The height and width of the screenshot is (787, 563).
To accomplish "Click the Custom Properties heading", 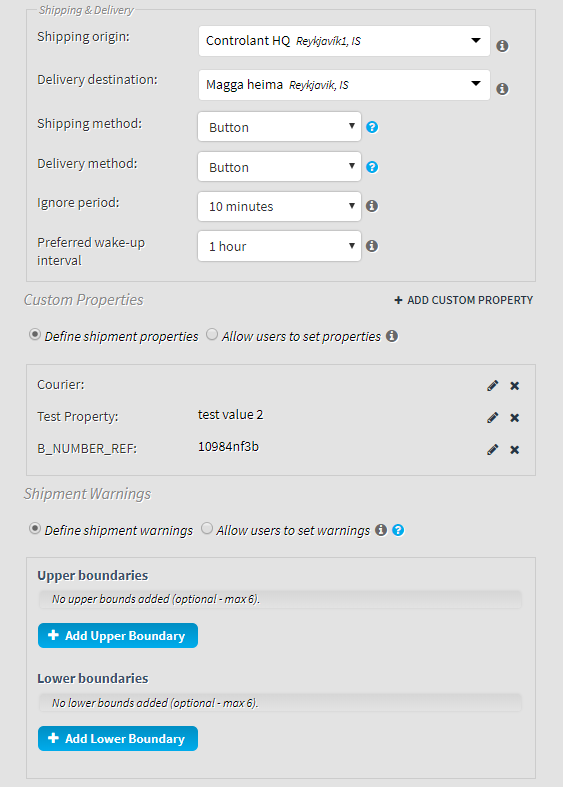I will click(x=84, y=300).
